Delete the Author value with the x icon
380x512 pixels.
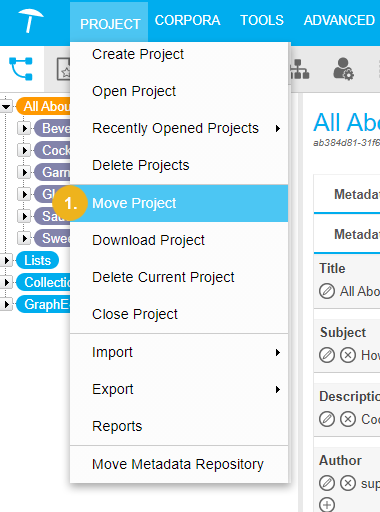point(348,483)
